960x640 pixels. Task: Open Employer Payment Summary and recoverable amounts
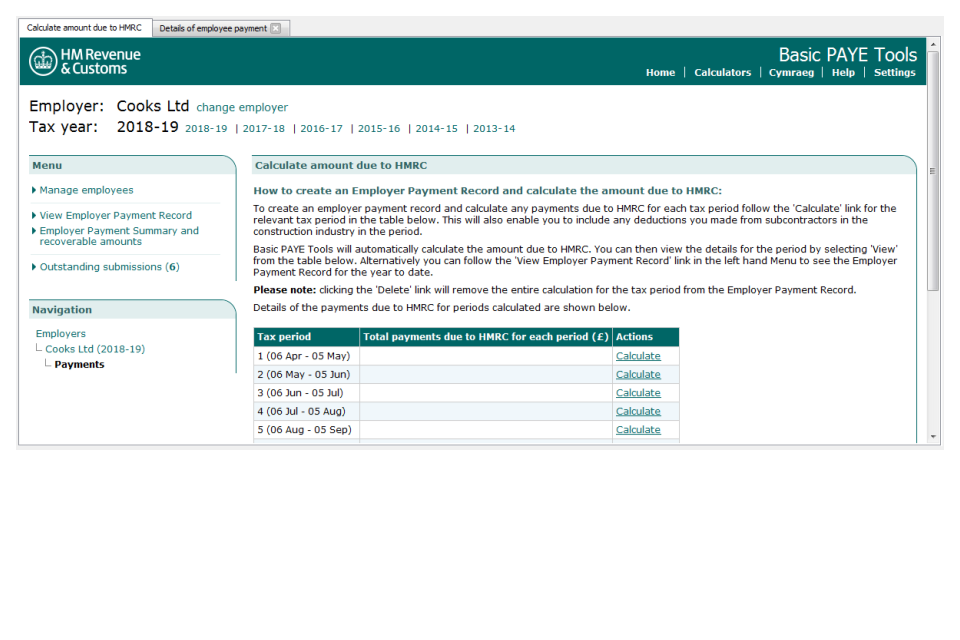point(119,236)
